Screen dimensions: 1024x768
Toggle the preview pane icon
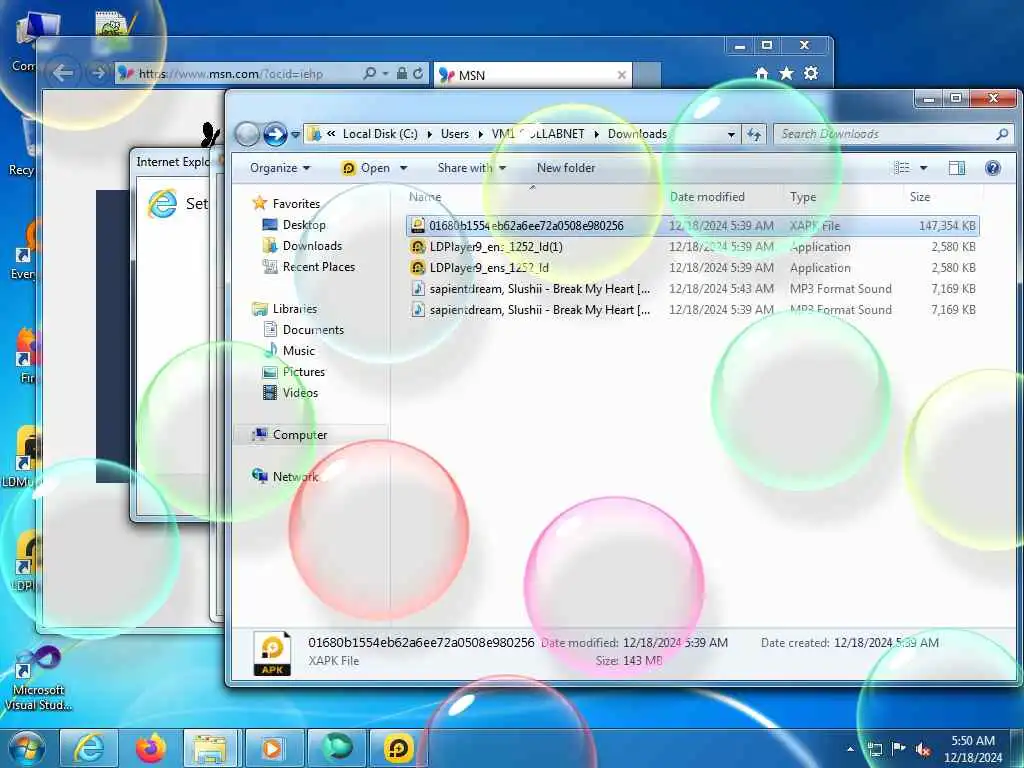coord(957,168)
